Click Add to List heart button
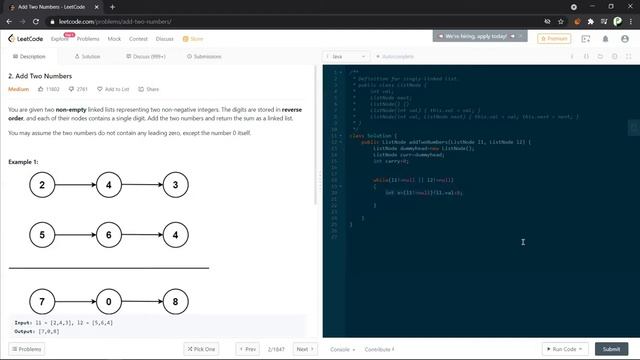Screen dimensions: 640x360 point(113,89)
